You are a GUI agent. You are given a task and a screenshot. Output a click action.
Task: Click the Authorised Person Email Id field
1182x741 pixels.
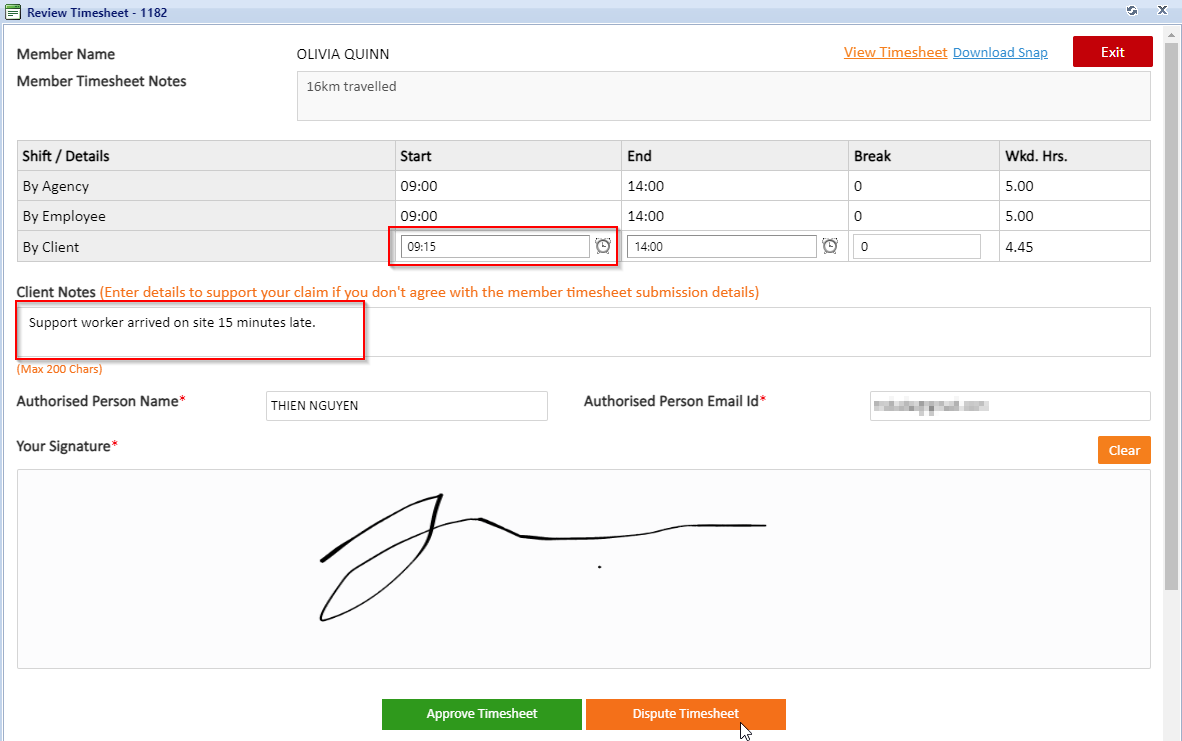coord(1010,406)
